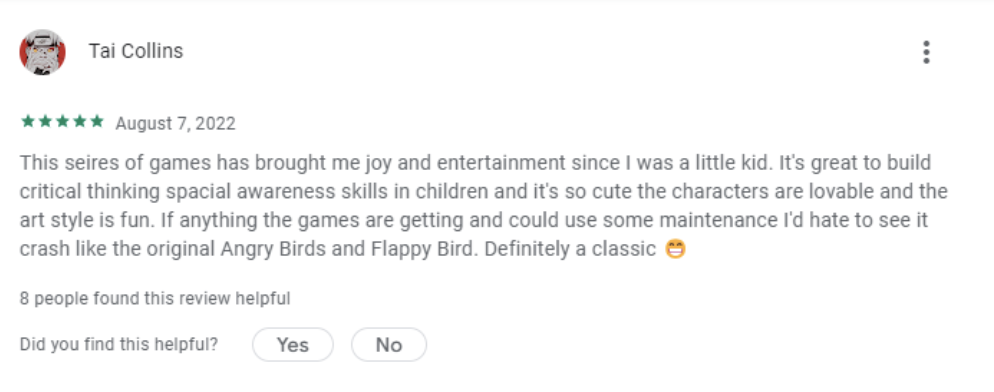Click the 'Did you find this helpful?' label
The width and height of the screenshot is (994, 392).
point(119,344)
